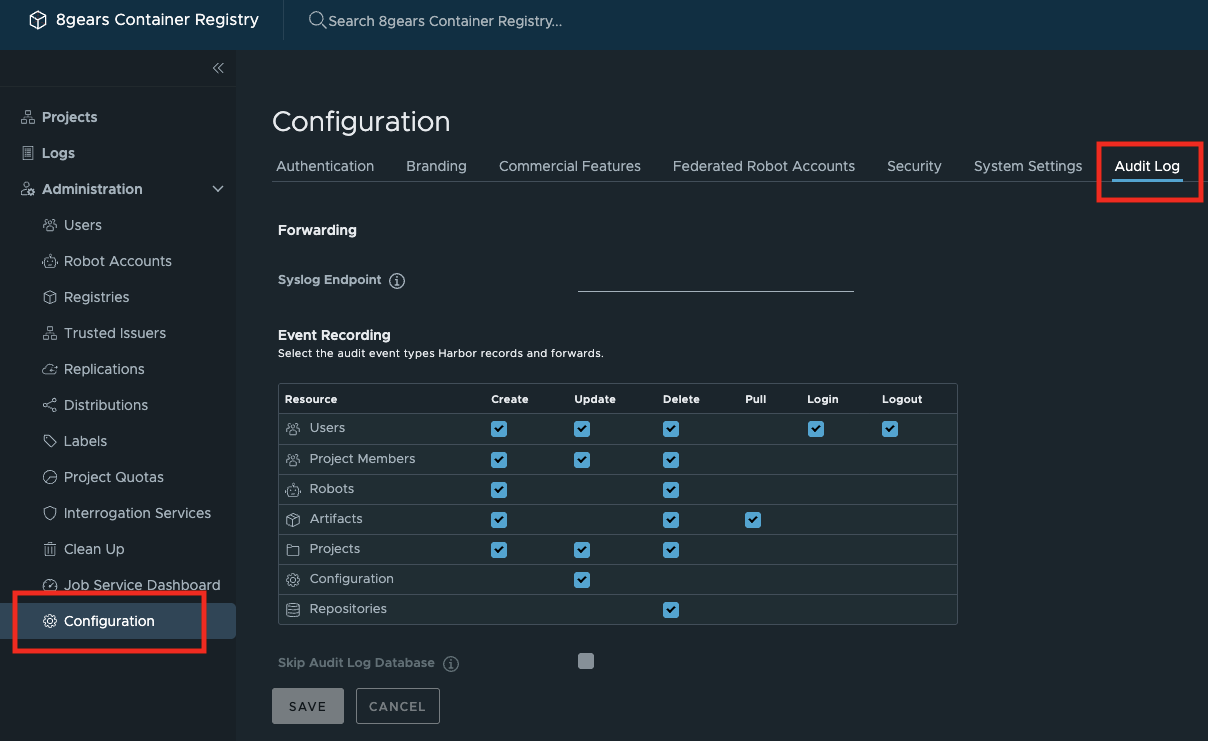Uncheck Delete for Artifacts
Screen dimensions: 1208x741
click(671, 520)
